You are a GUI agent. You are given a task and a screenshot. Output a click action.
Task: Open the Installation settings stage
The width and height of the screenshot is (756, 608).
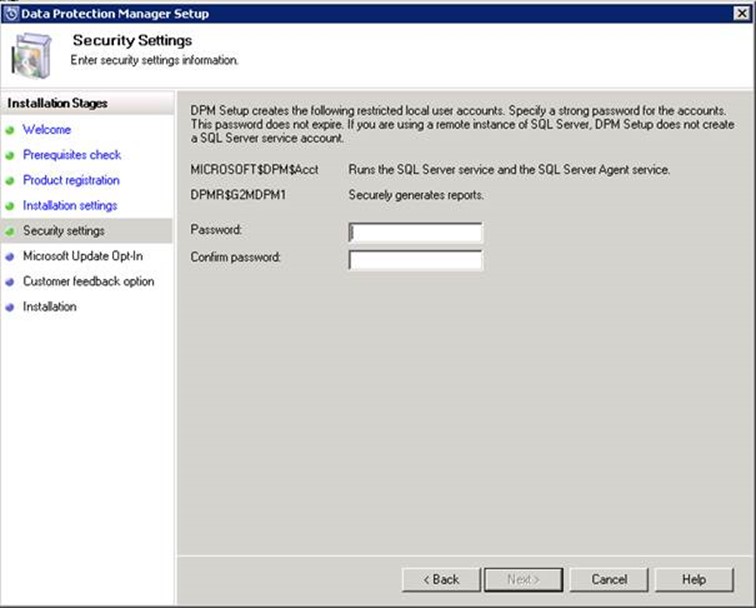(x=70, y=205)
